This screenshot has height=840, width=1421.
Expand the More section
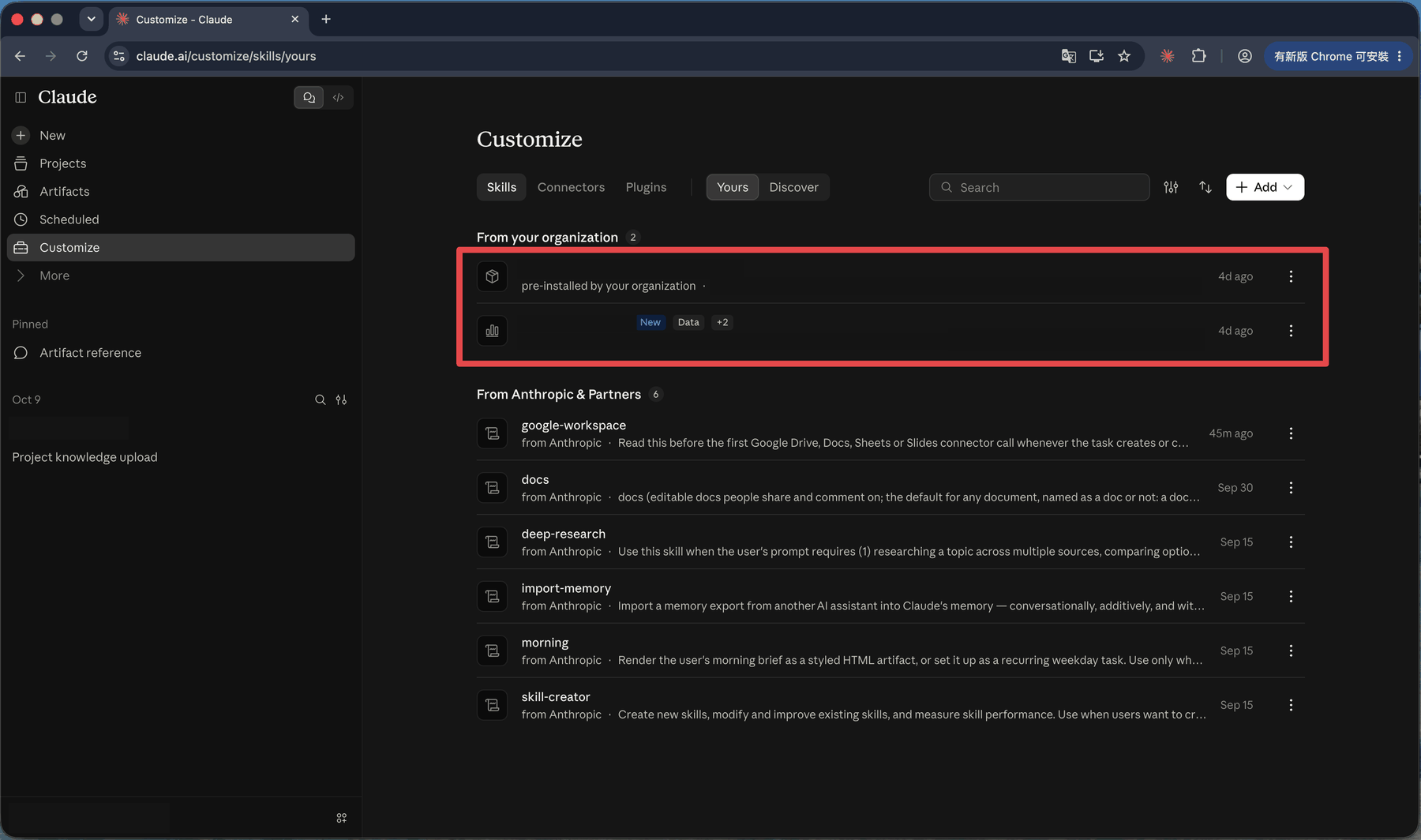[181, 276]
